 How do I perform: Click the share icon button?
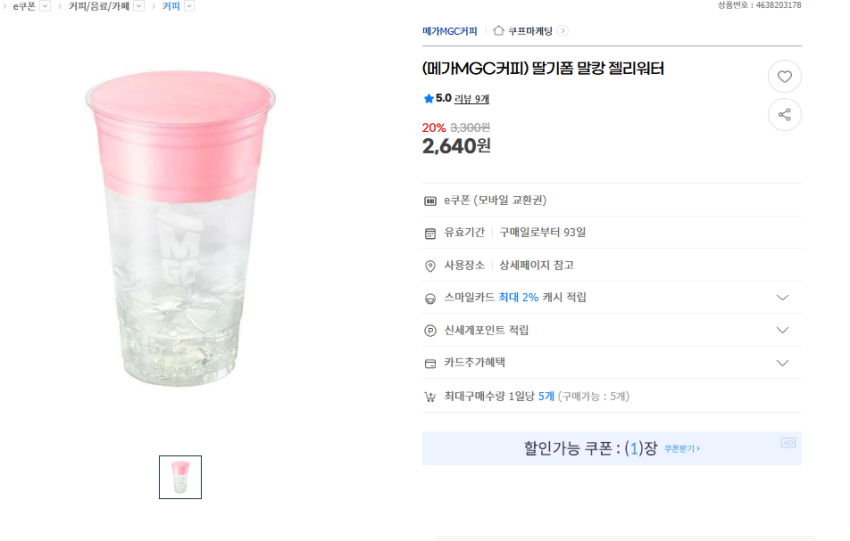(x=784, y=114)
